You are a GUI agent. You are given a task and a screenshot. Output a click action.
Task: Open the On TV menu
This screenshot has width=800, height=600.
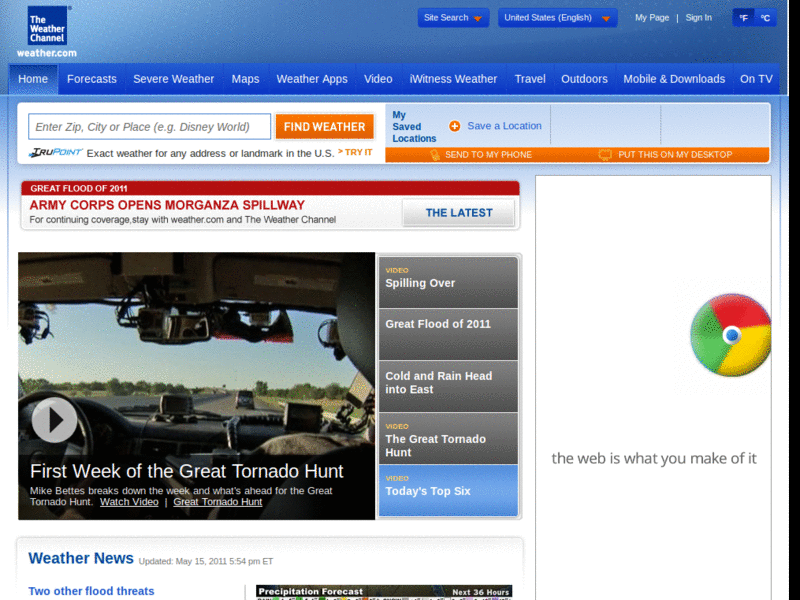tap(756, 79)
